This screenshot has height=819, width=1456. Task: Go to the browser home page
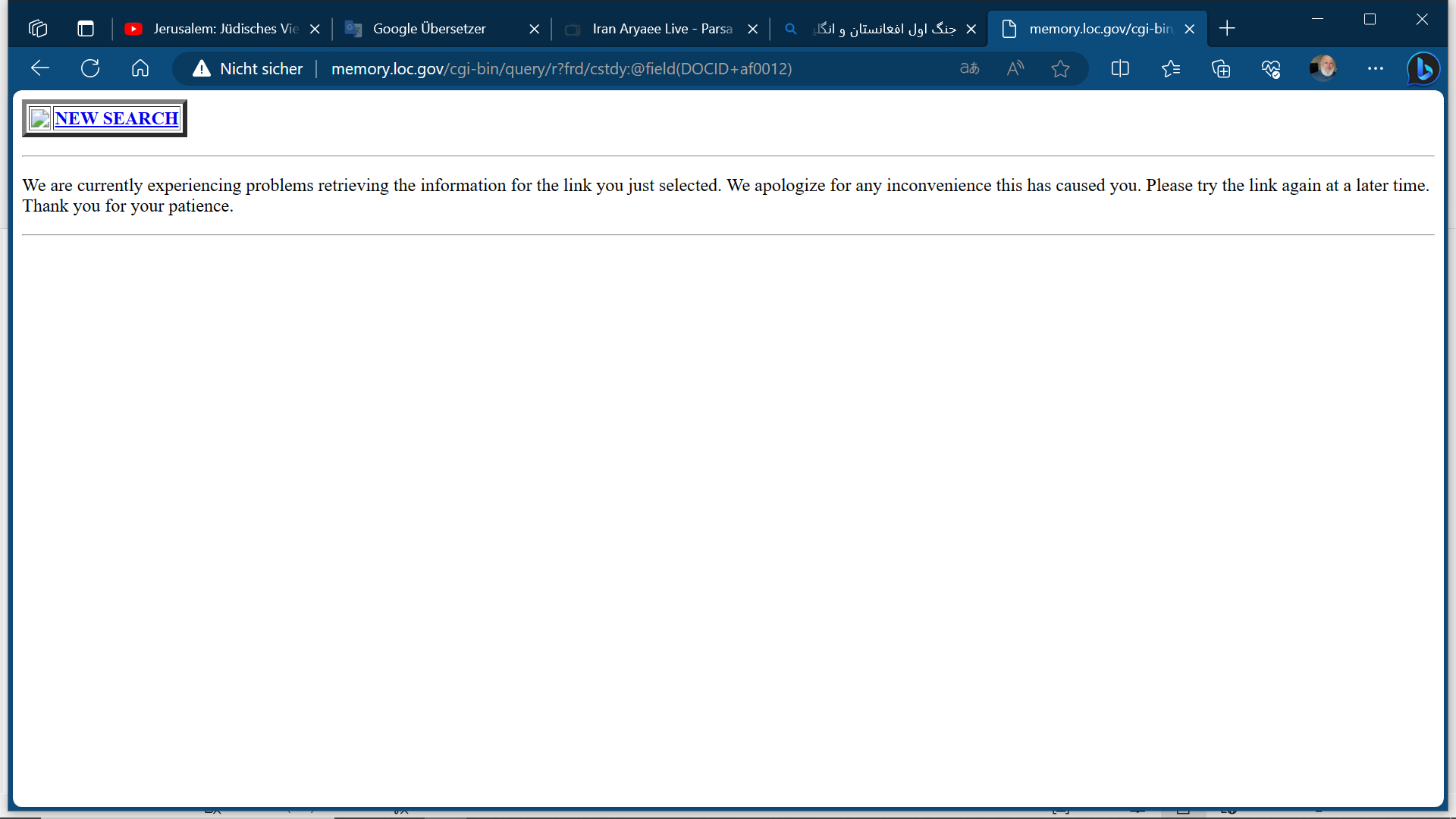(x=140, y=69)
